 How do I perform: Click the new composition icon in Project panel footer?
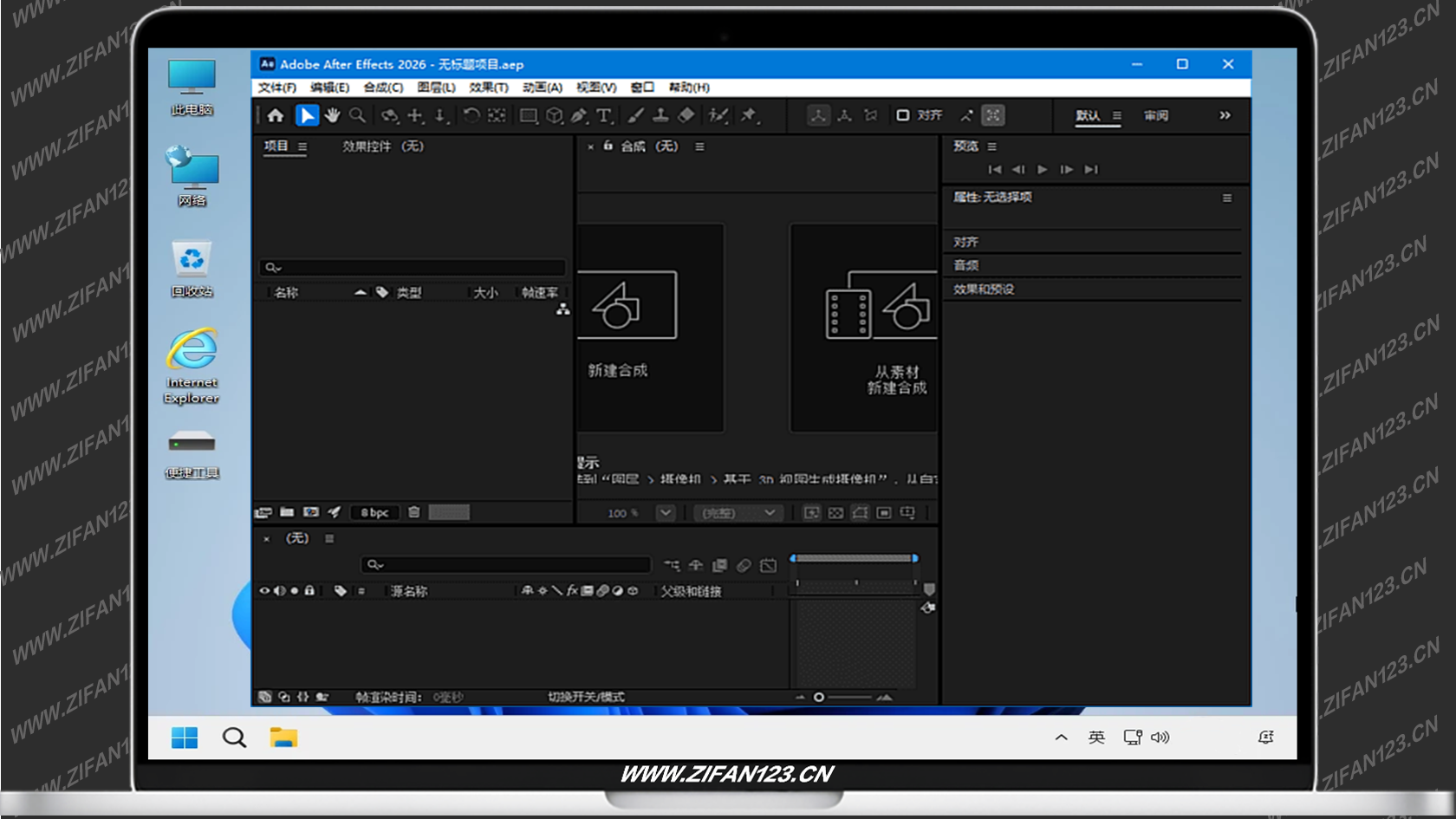310,512
